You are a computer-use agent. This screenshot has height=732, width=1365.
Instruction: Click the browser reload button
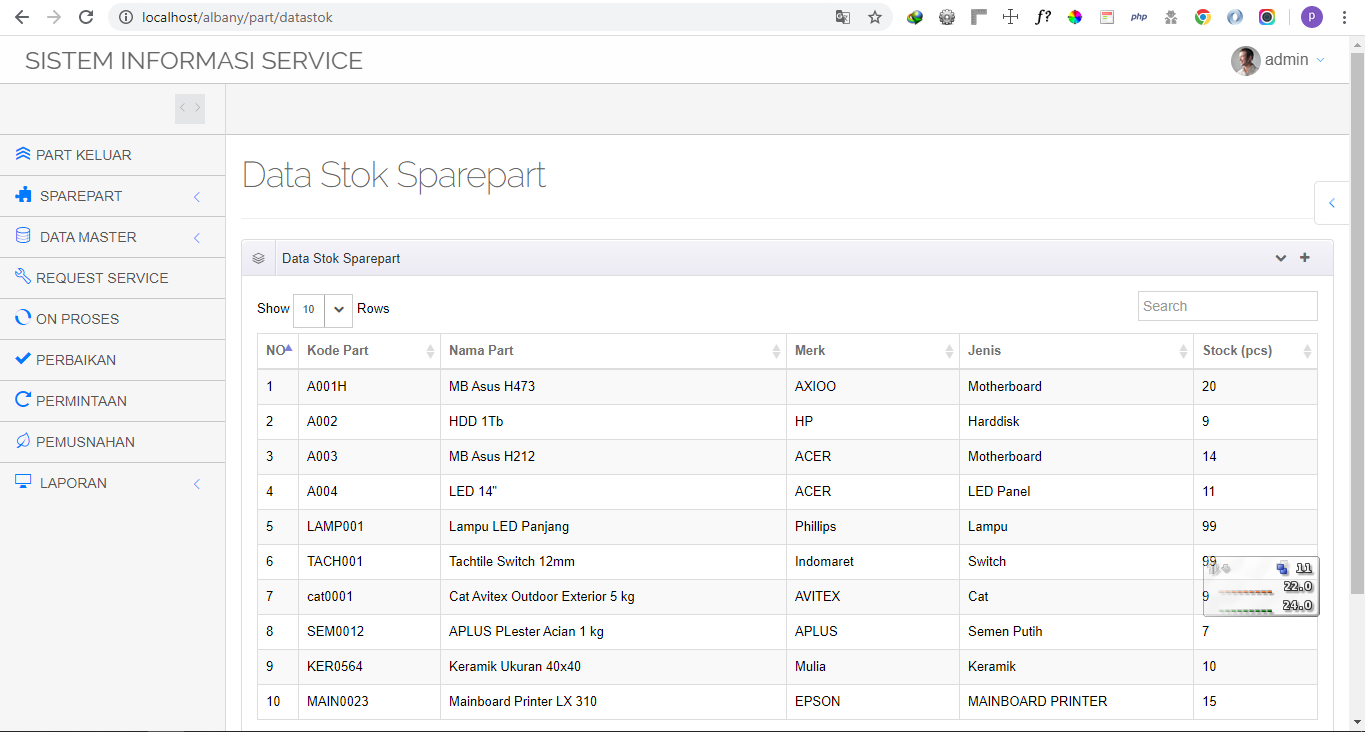(86, 17)
